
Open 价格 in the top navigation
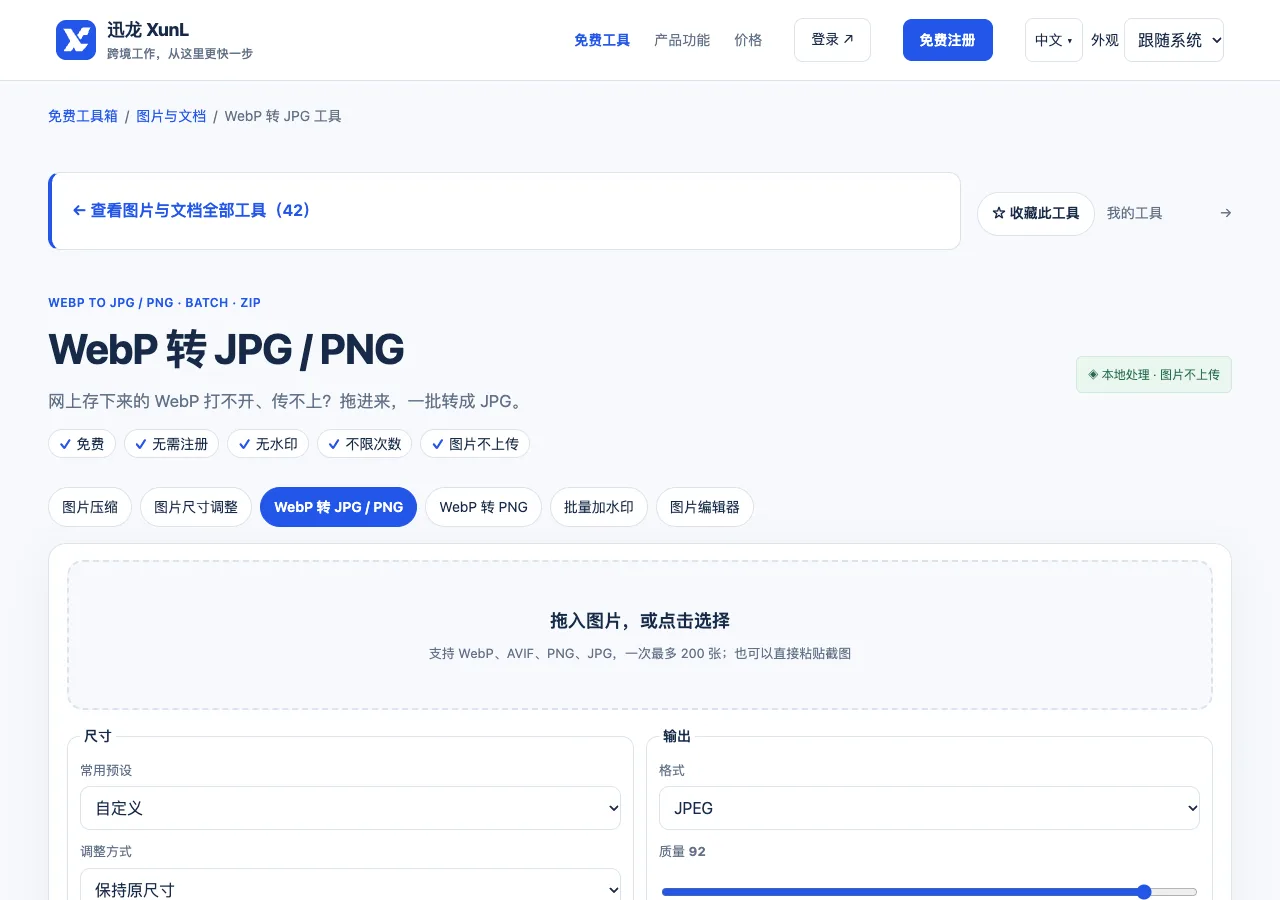tap(748, 40)
